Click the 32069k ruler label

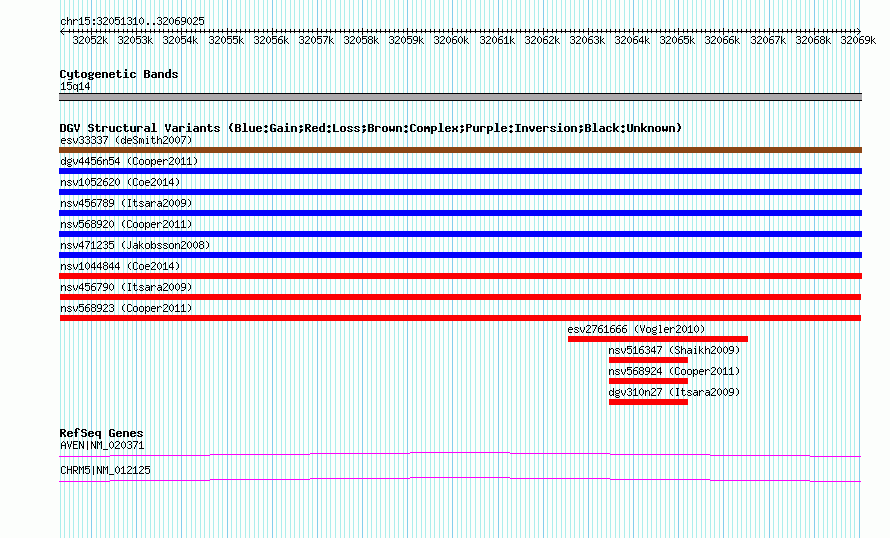[858, 40]
